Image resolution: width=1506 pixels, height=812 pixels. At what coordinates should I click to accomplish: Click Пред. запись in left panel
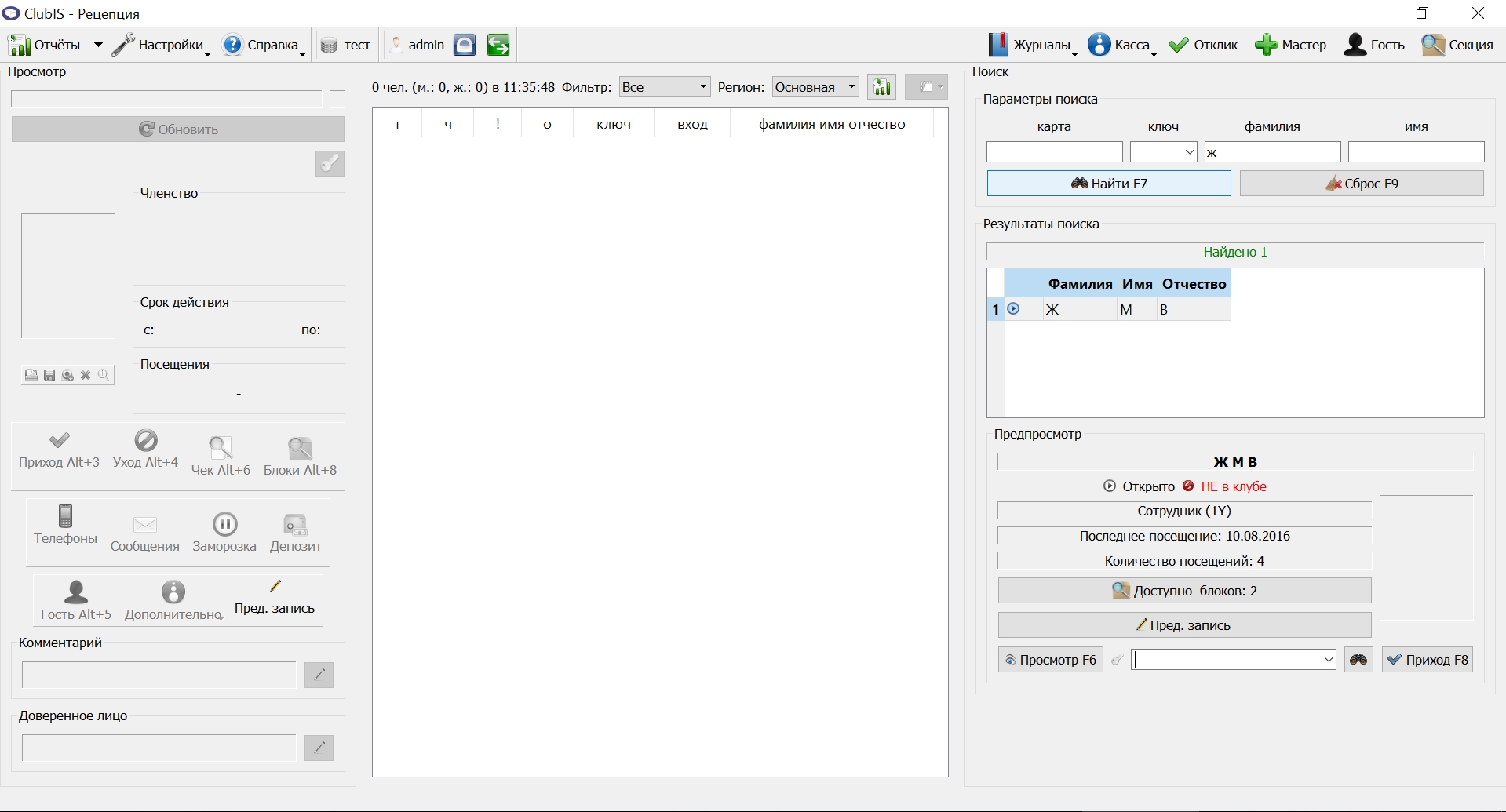(x=275, y=599)
